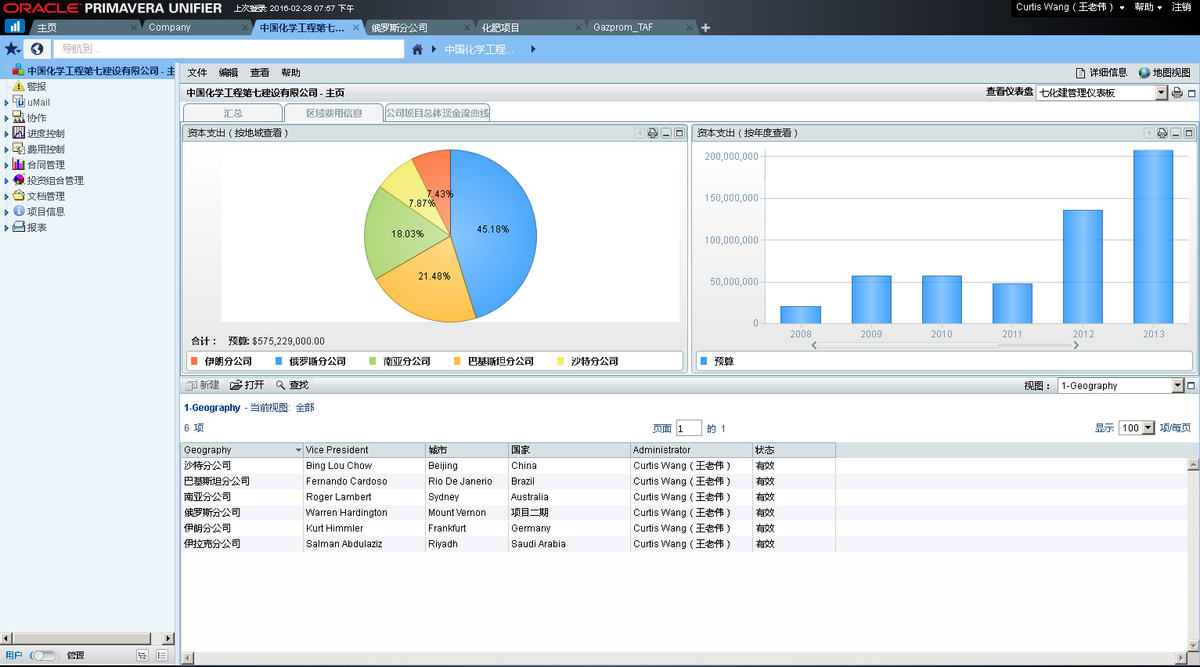Expand the 报表 tree node

click(x=7, y=227)
